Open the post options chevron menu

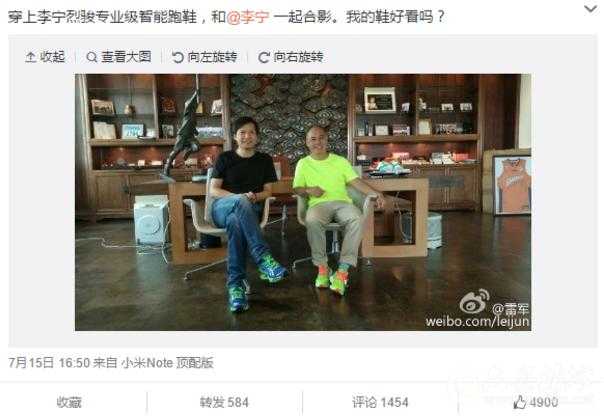(590, 9)
